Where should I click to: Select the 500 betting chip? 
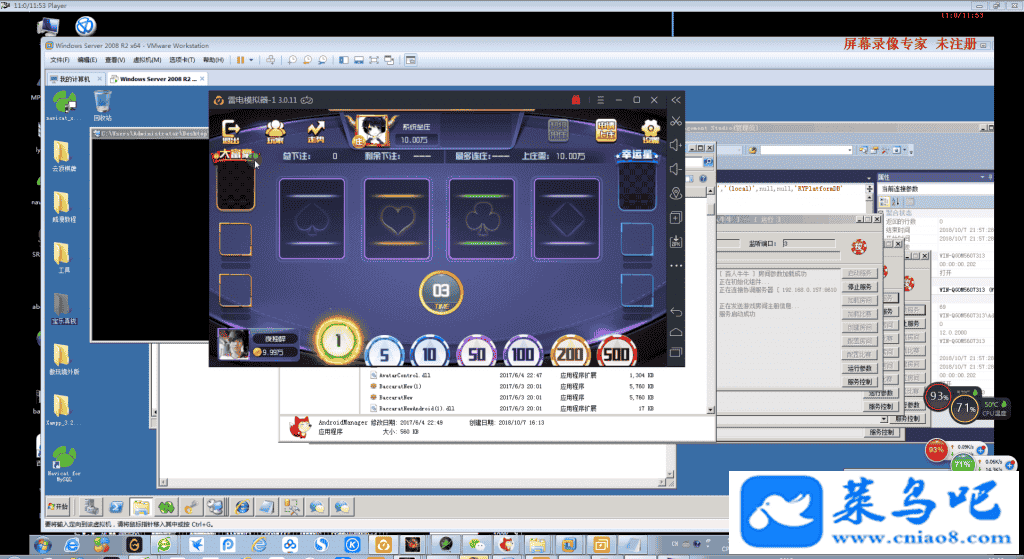click(617, 354)
